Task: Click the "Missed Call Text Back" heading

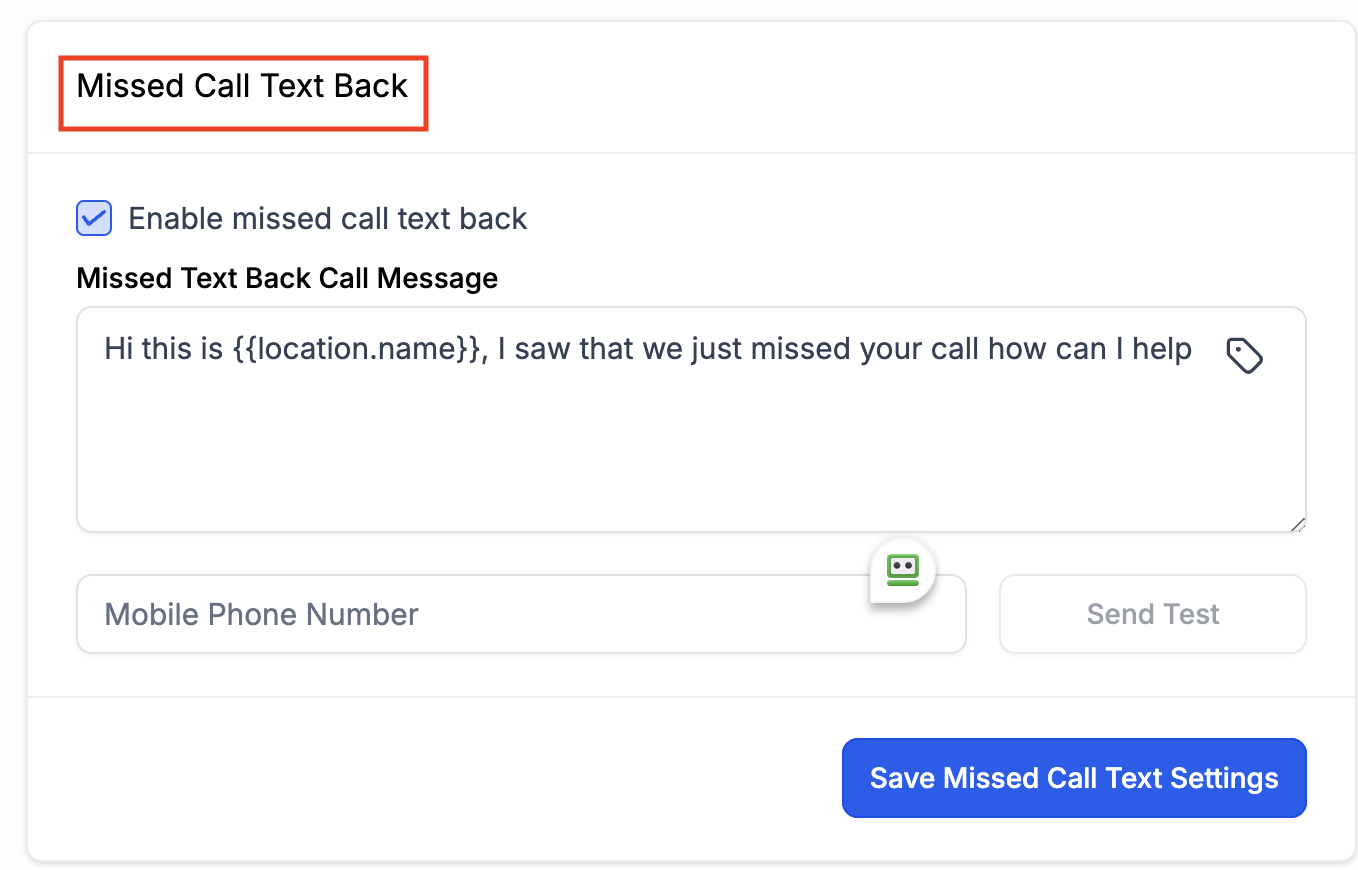Action: click(x=242, y=86)
